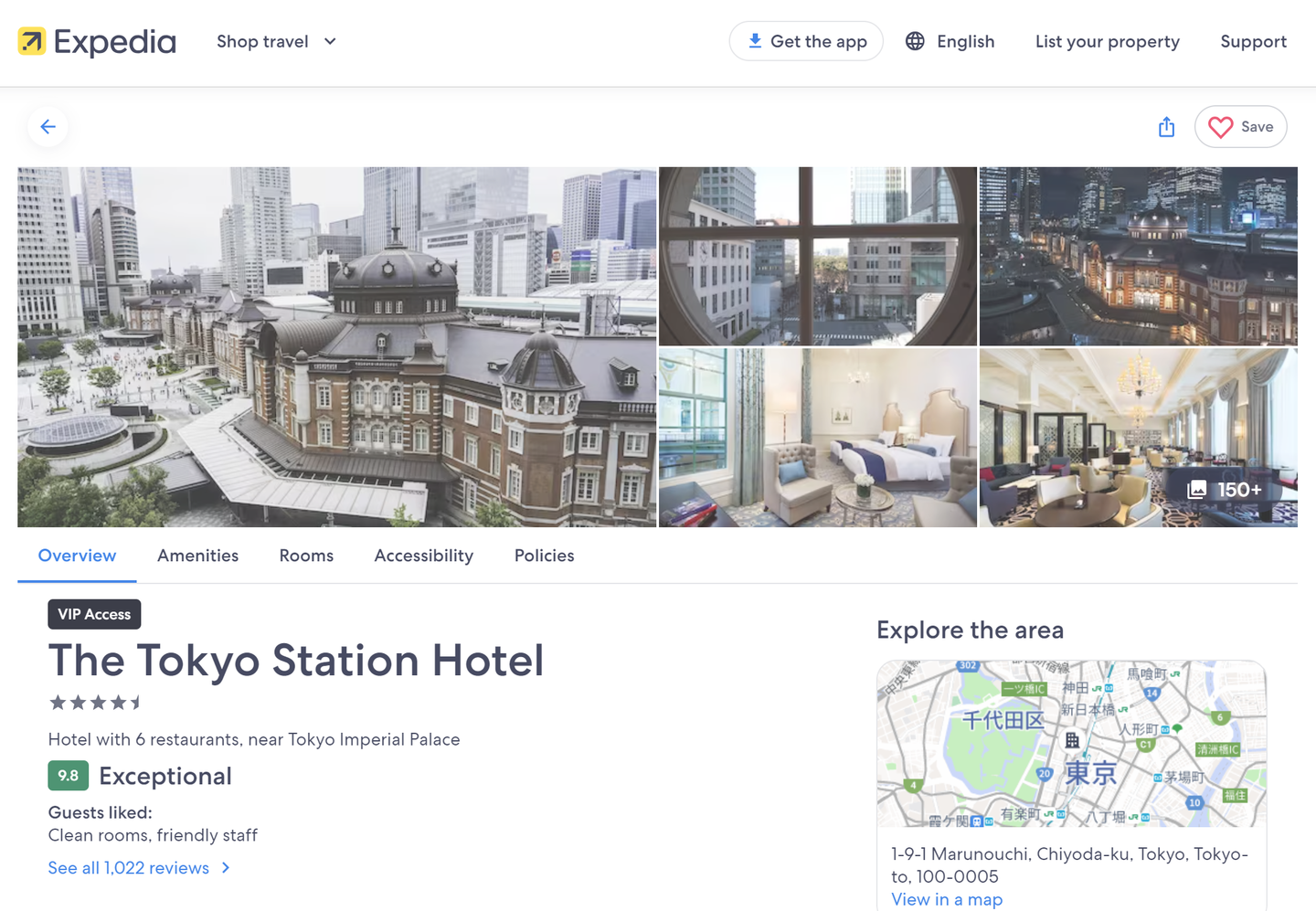Open the Rooms tab
This screenshot has width=1316, height=911.
tap(306, 556)
